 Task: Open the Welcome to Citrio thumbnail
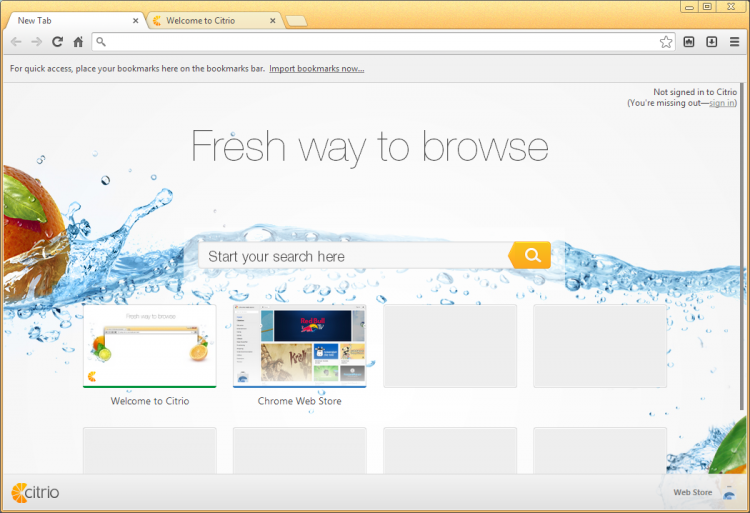pos(150,346)
